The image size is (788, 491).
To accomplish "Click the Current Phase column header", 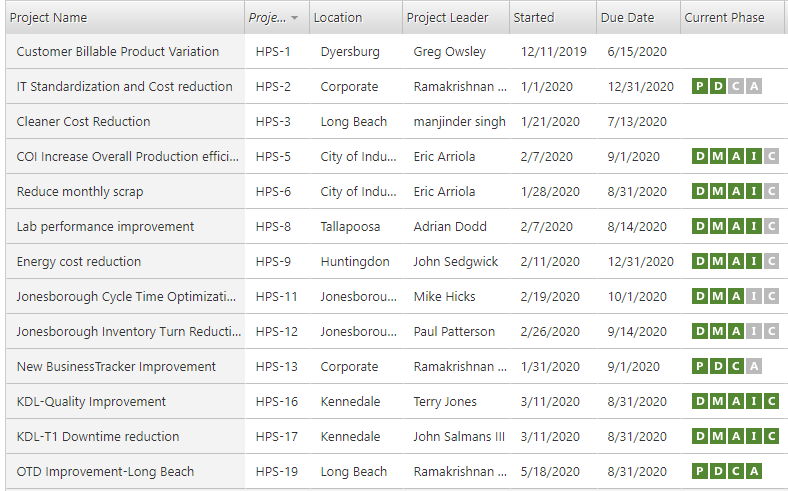I will pyautogui.click(x=724, y=17).
